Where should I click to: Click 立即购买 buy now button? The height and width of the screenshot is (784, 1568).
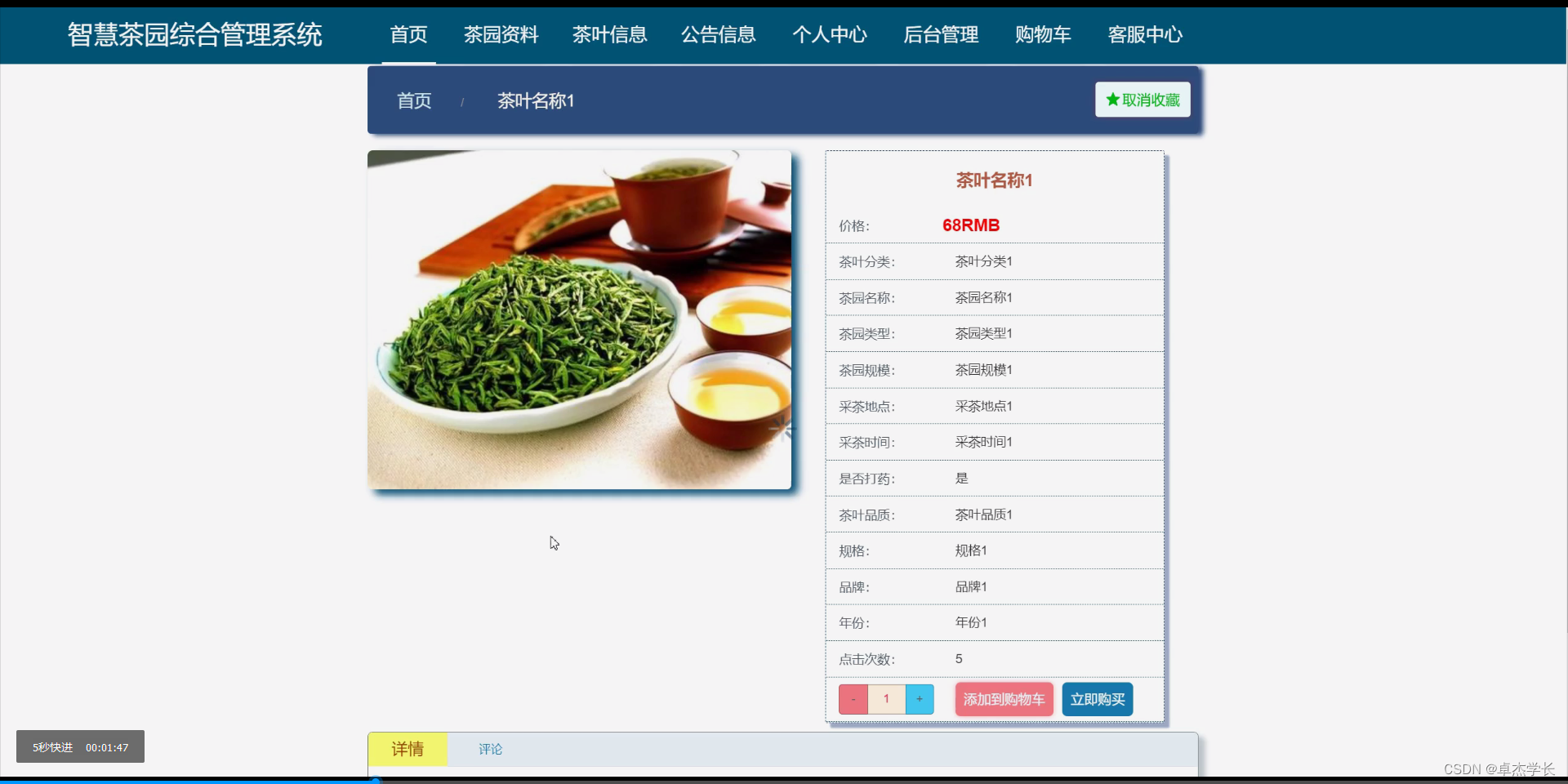pyautogui.click(x=1097, y=699)
